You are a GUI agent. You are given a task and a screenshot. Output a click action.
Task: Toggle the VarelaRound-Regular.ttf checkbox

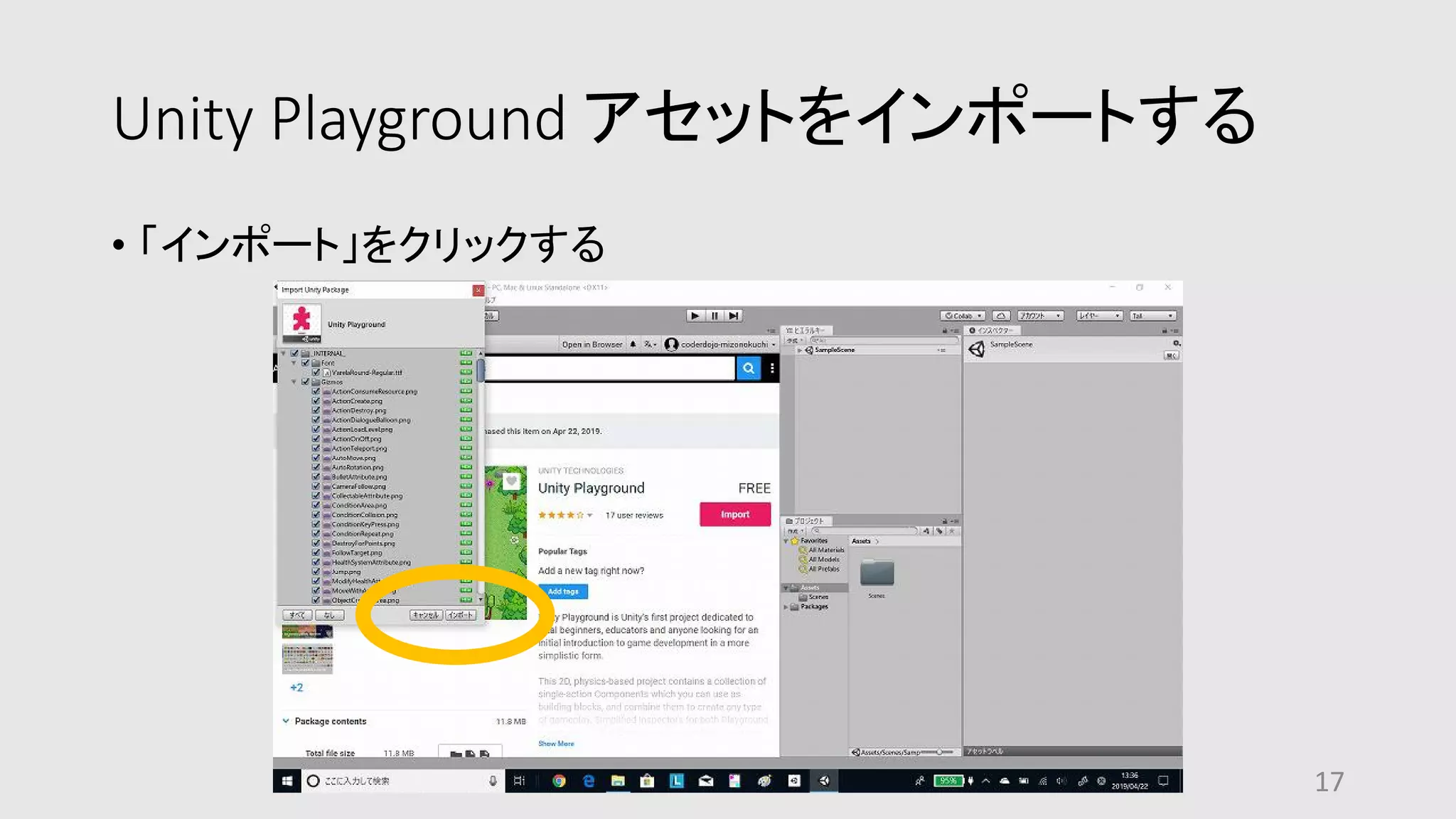(x=316, y=373)
